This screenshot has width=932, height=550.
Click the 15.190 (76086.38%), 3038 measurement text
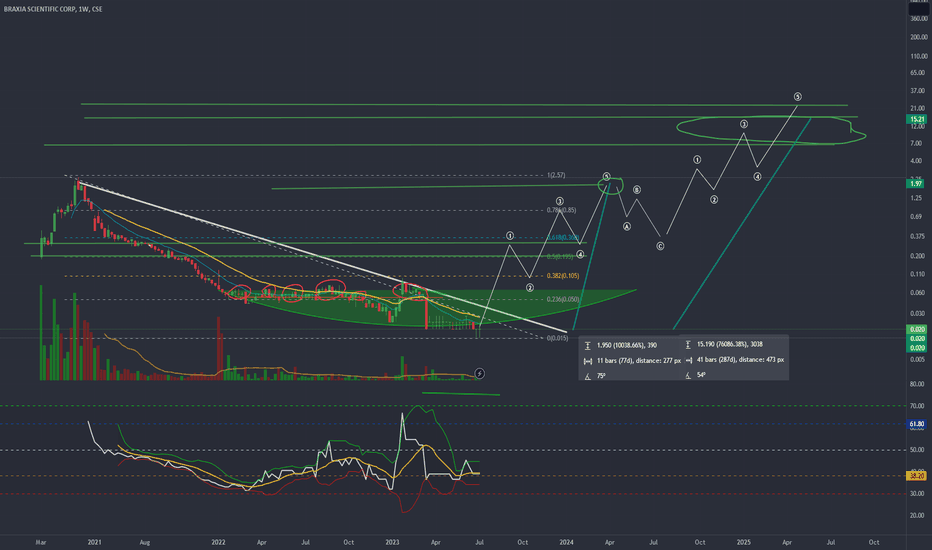(729, 344)
